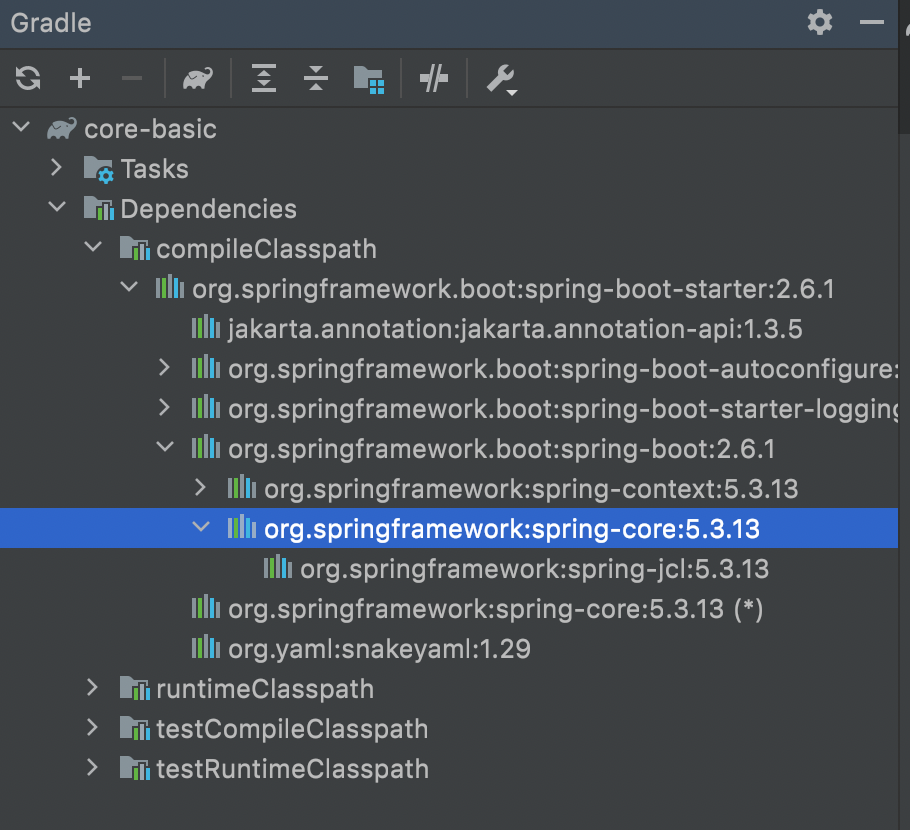Click the Dependencies folder icon

click(99, 208)
